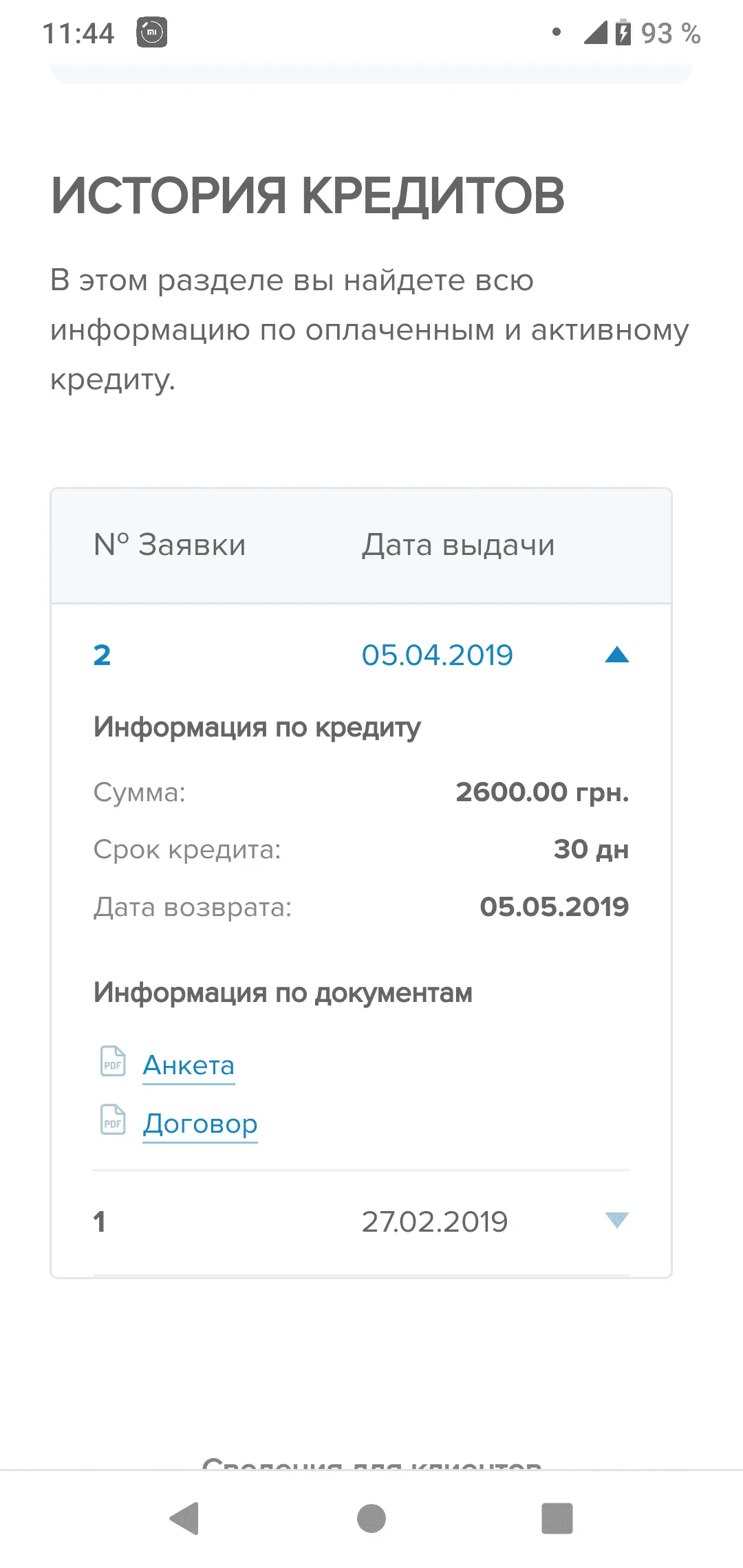Click the 27.02.2019 loan row date
Image resolution: width=743 pixels, height=1568 pixels.
click(435, 1222)
